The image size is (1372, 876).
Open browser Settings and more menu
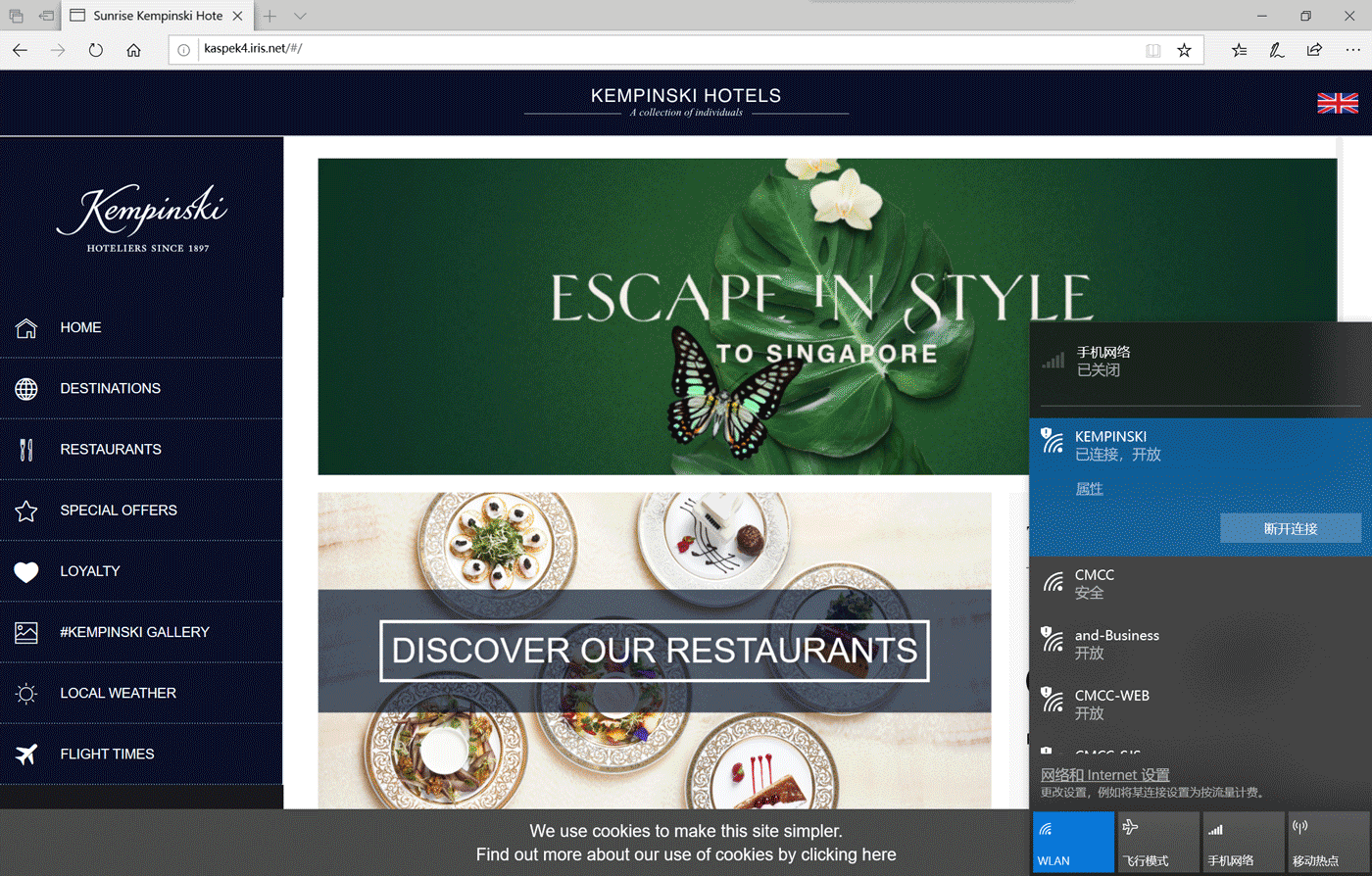(x=1352, y=50)
